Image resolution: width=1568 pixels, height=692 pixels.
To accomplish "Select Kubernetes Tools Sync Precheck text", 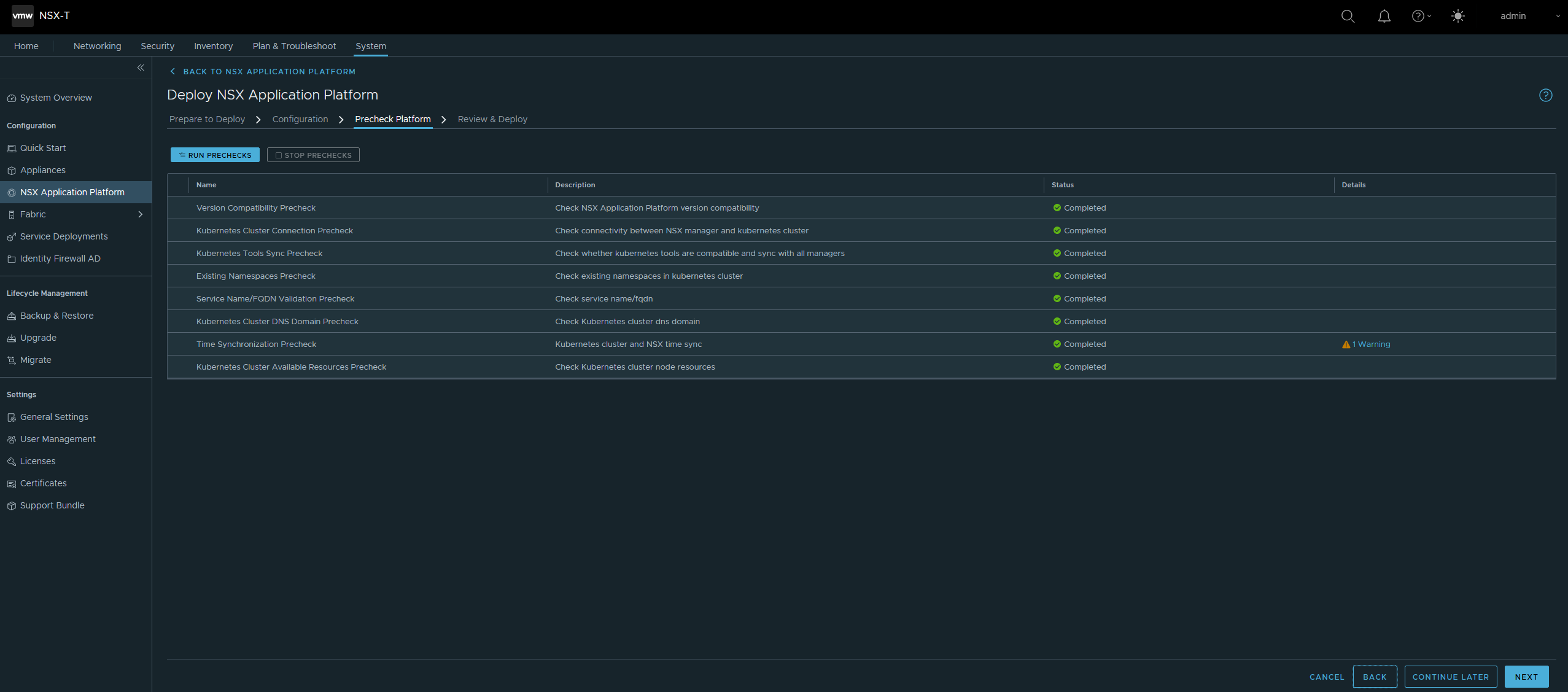I will 259,254.
